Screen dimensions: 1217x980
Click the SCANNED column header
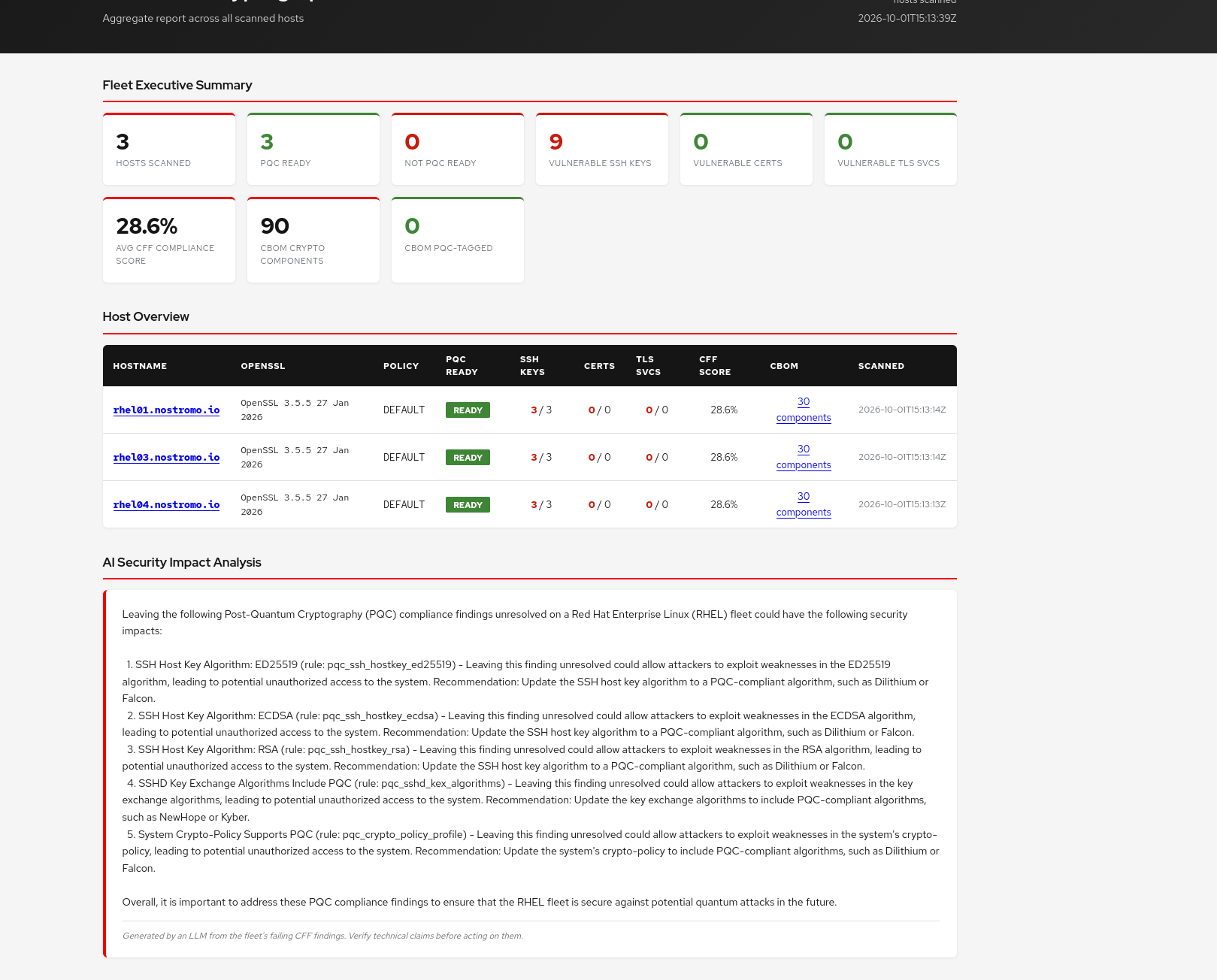[x=881, y=366]
